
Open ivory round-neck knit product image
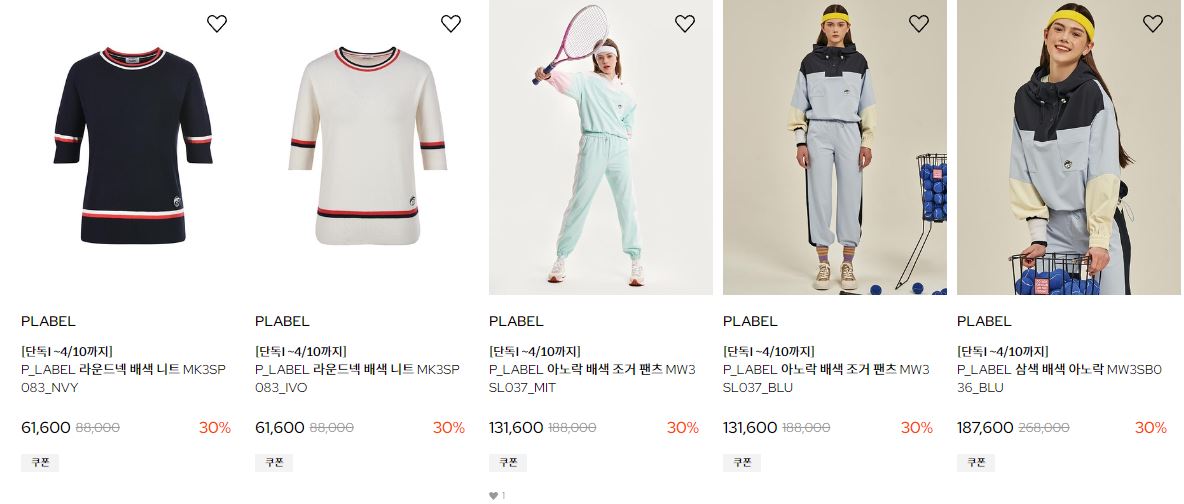pyautogui.click(x=367, y=147)
